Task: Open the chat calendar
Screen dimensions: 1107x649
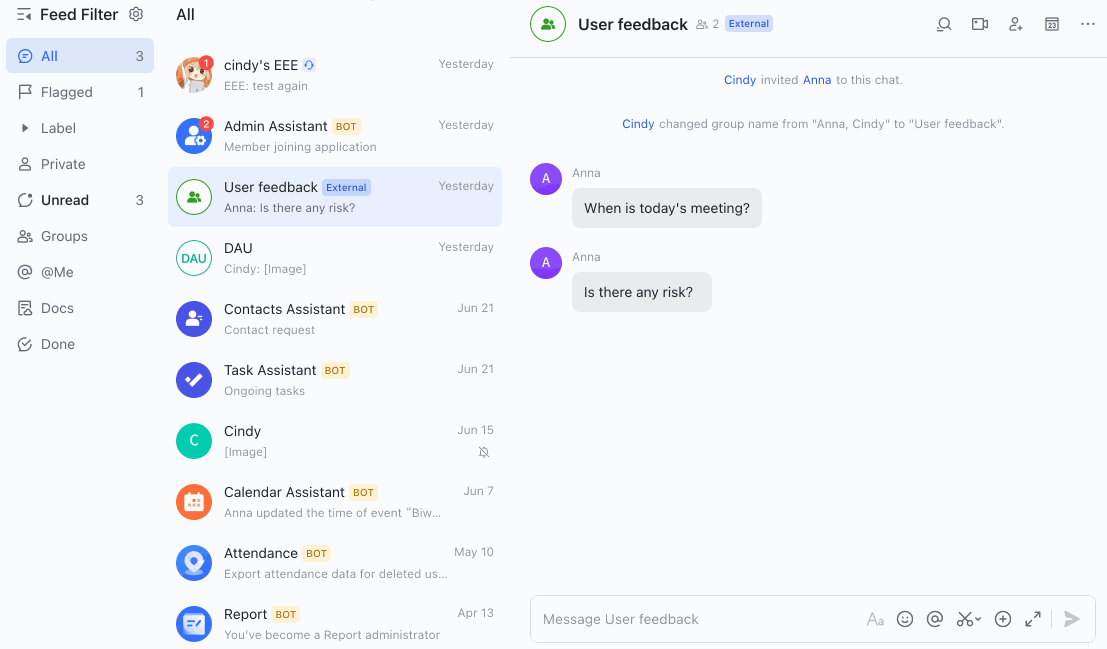Action: point(1051,24)
